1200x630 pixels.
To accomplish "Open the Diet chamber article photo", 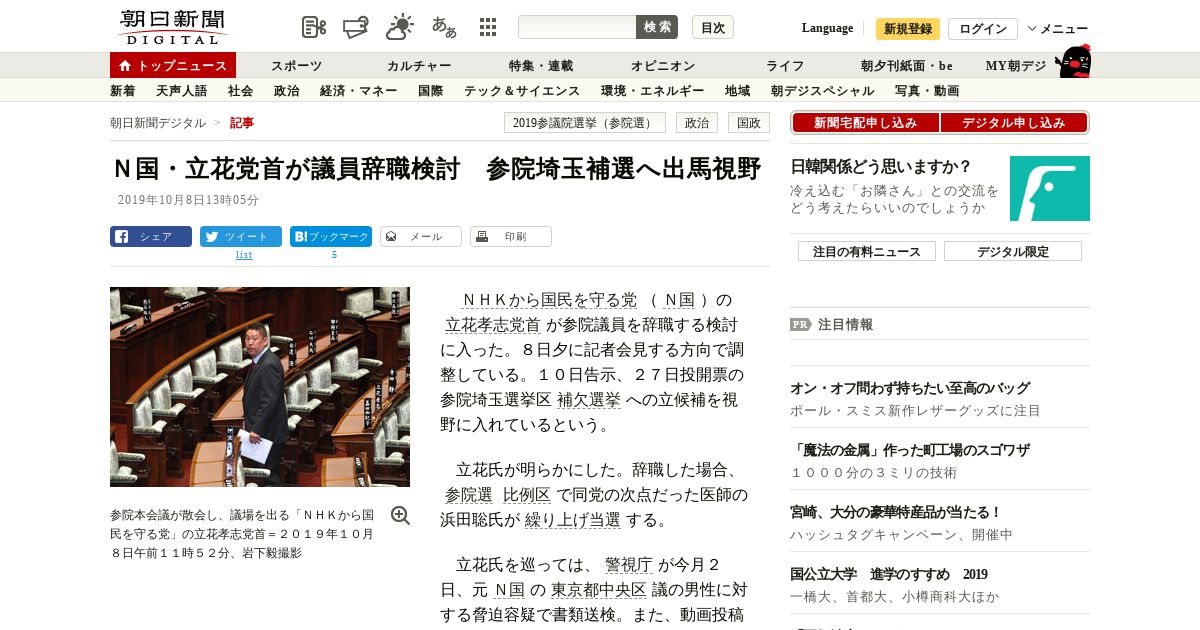I will coord(260,387).
